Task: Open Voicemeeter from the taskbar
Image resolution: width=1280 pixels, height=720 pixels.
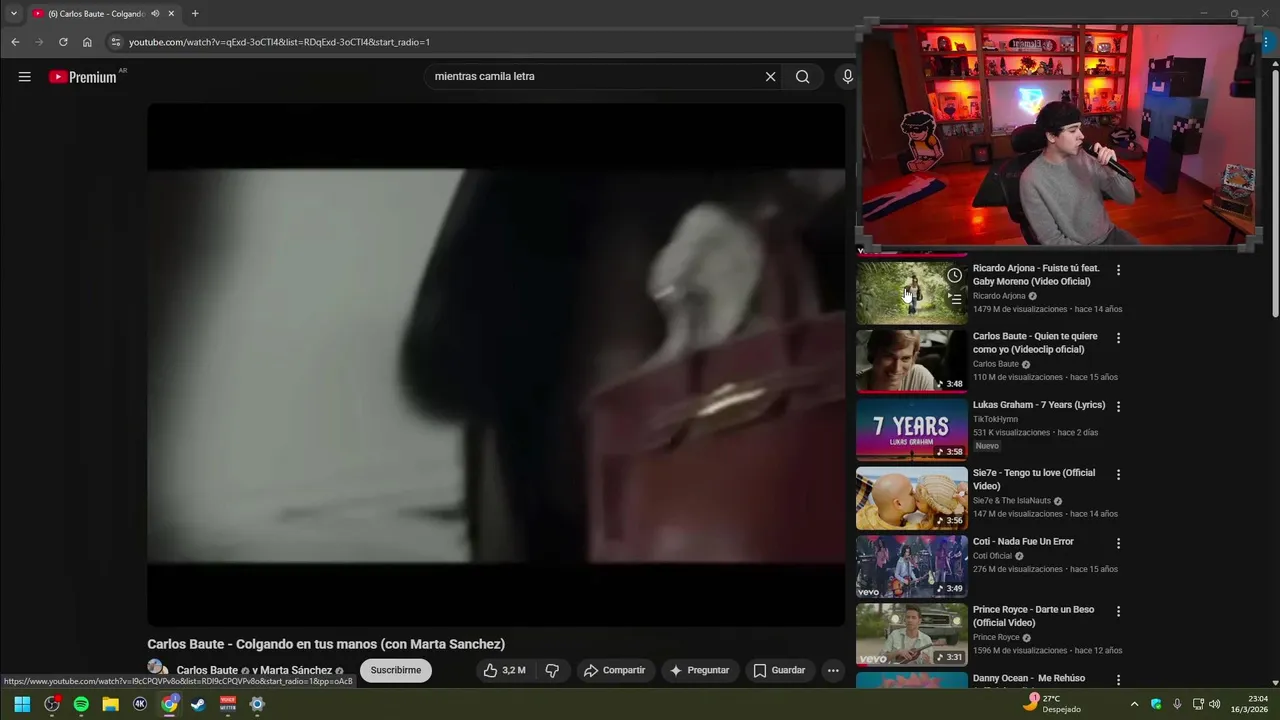Action: (x=228, y=704)
